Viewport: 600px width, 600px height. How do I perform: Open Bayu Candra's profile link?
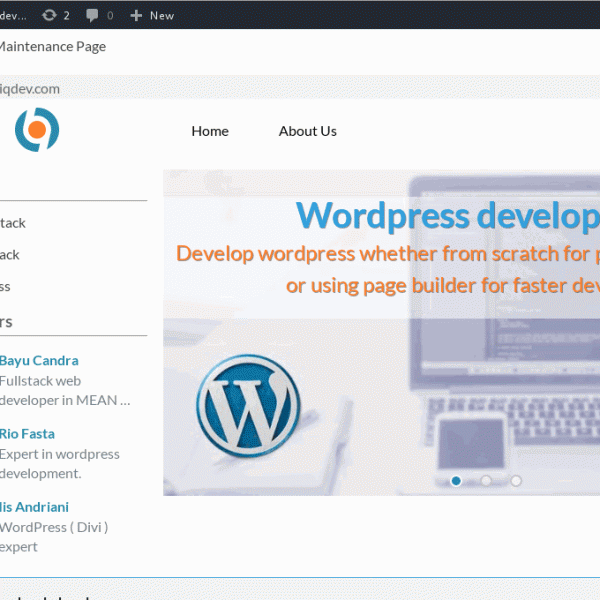39,361
